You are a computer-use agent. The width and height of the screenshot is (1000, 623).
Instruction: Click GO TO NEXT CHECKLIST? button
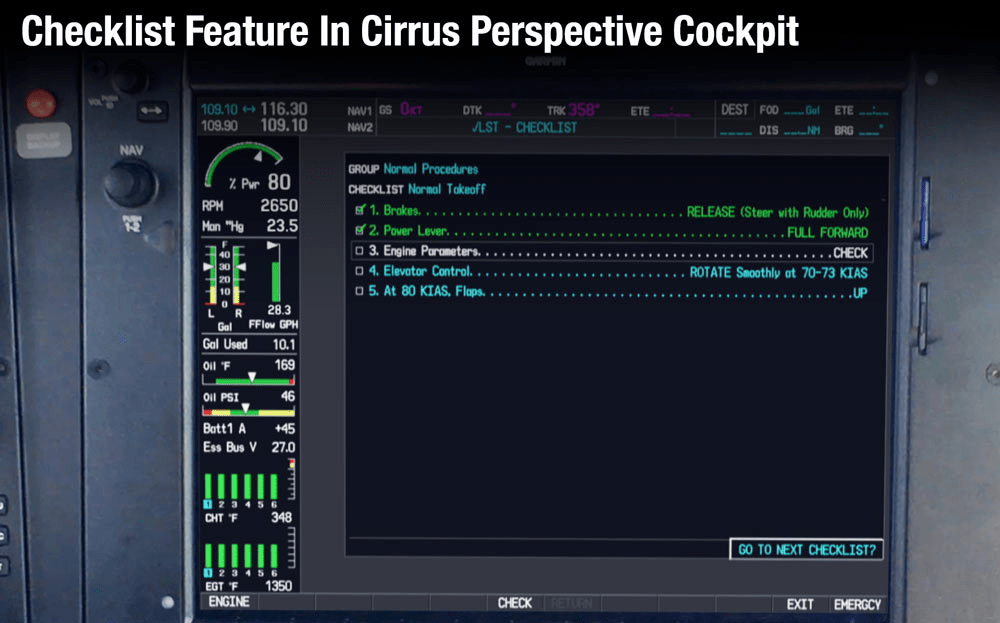806,550
